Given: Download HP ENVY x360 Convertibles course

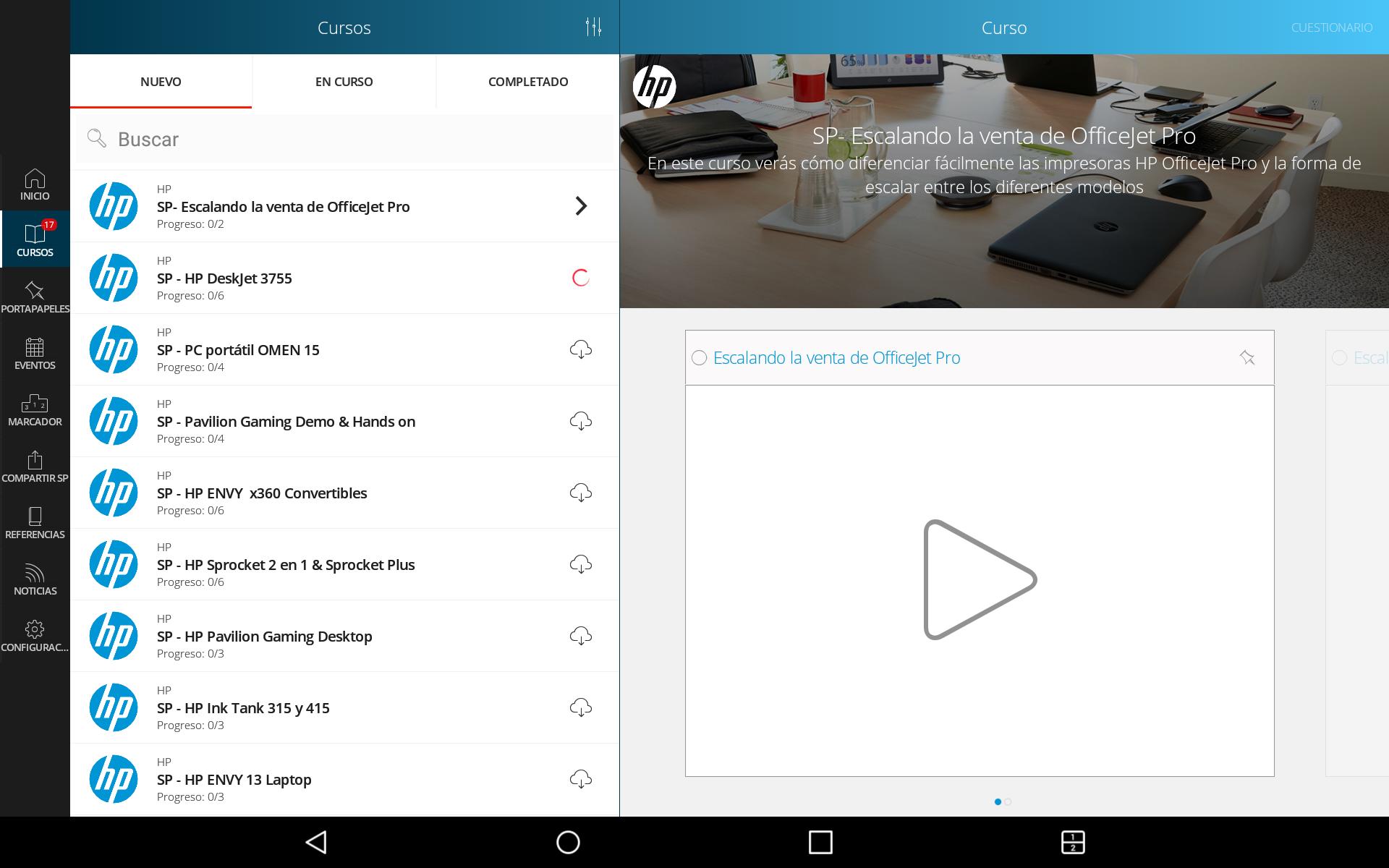Looking at the screenshot, I should point(581,493).
